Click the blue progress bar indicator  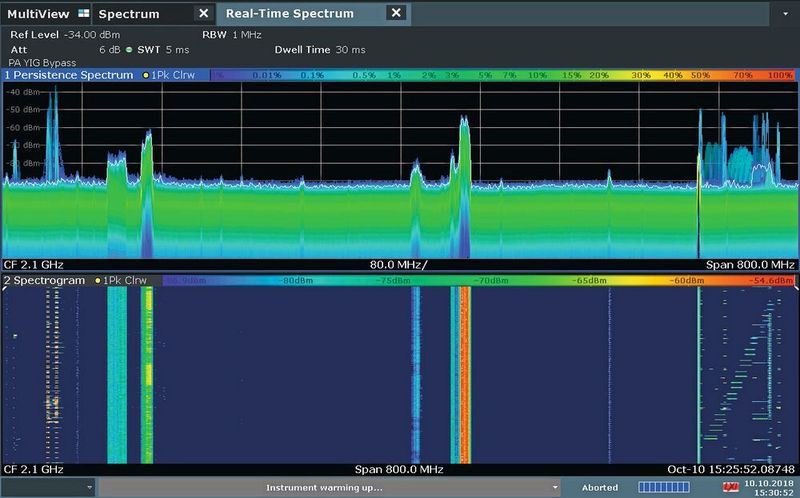(664, 487)
